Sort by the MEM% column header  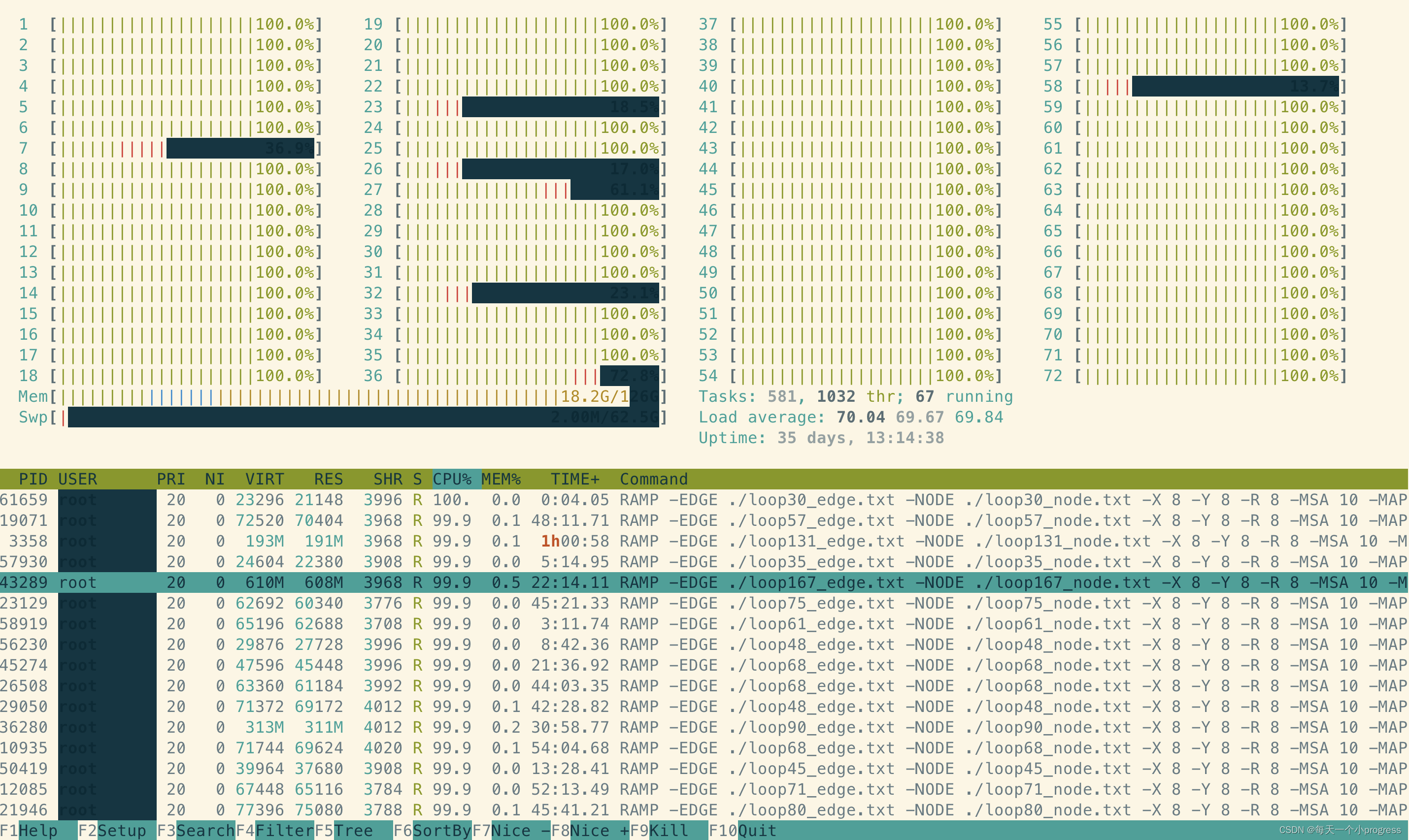coord(501,479)
